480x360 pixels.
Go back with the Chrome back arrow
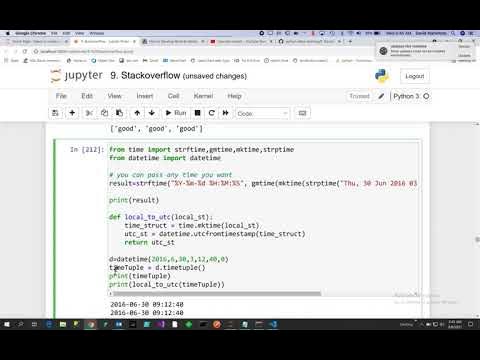tap(6, 51)
